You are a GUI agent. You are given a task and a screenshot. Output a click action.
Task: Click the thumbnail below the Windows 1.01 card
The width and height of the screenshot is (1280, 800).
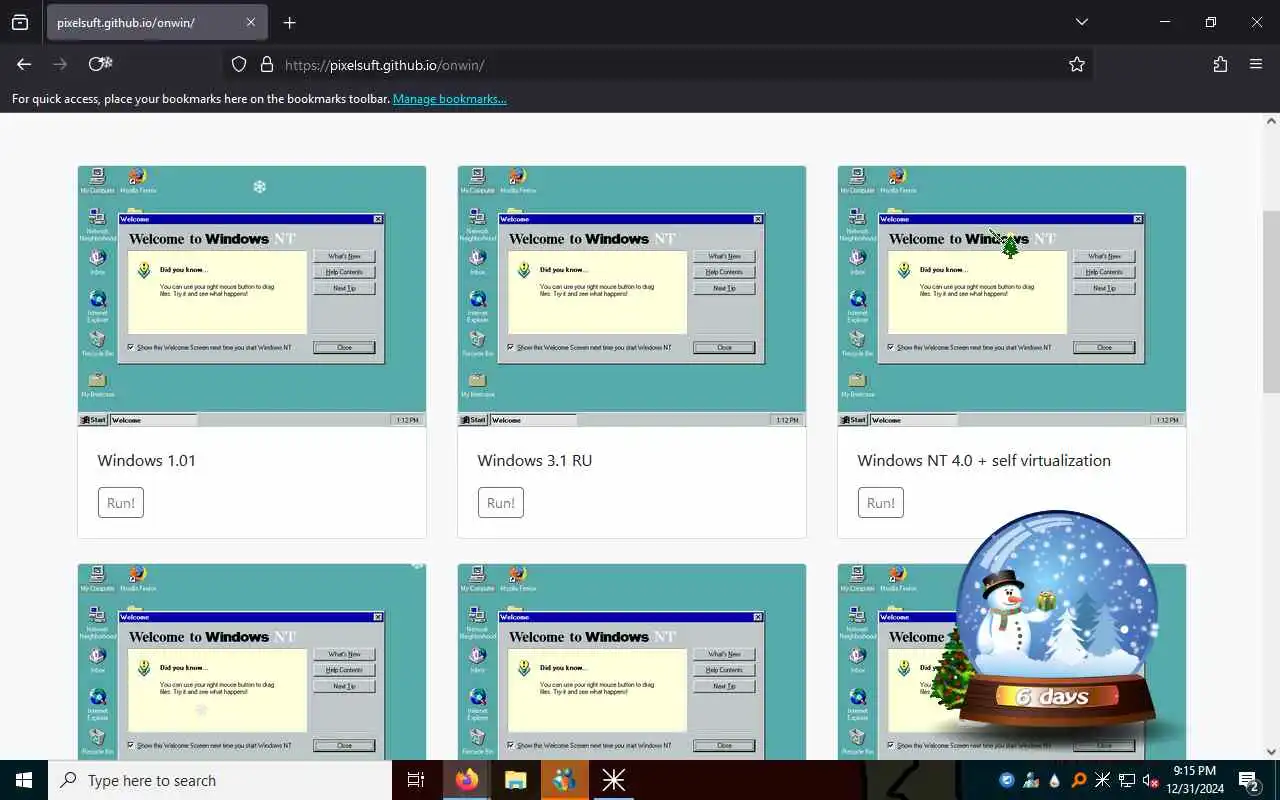252,662
